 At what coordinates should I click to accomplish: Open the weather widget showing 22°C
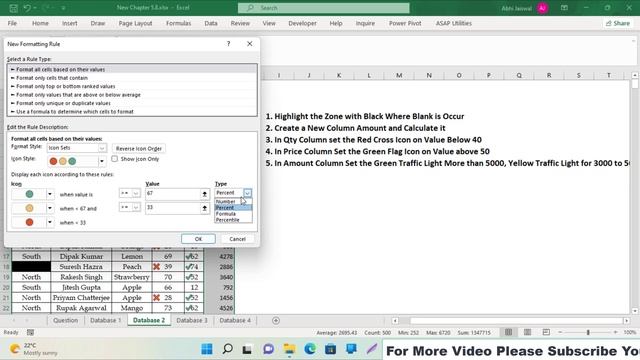pos(33,349)
